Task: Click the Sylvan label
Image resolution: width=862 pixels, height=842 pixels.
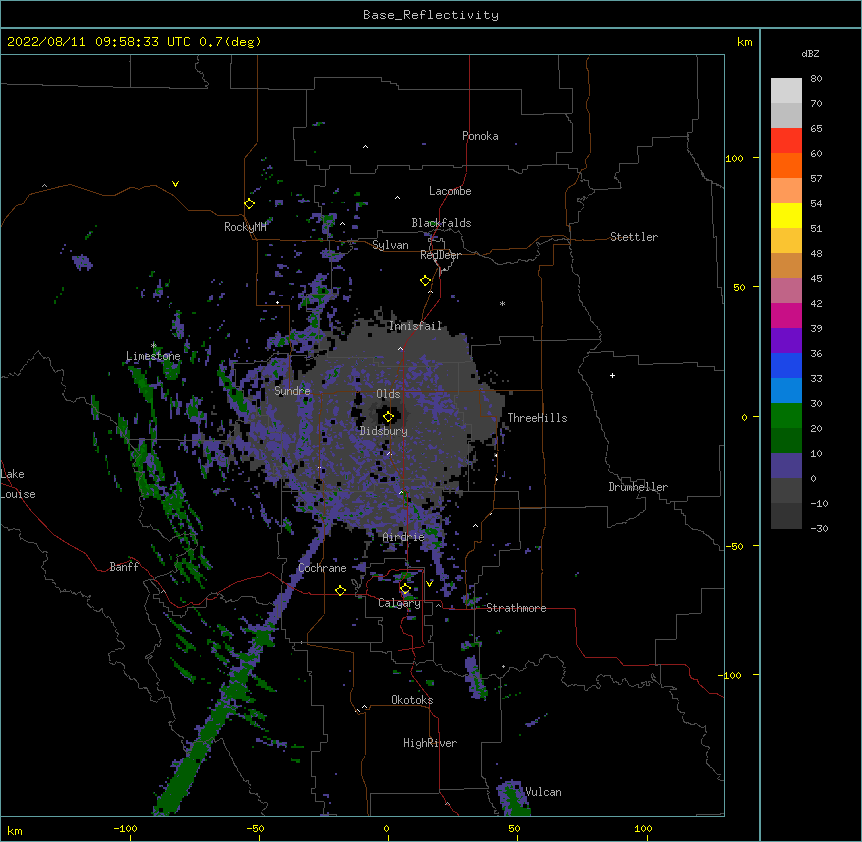Action: click(x=390, y=245)
